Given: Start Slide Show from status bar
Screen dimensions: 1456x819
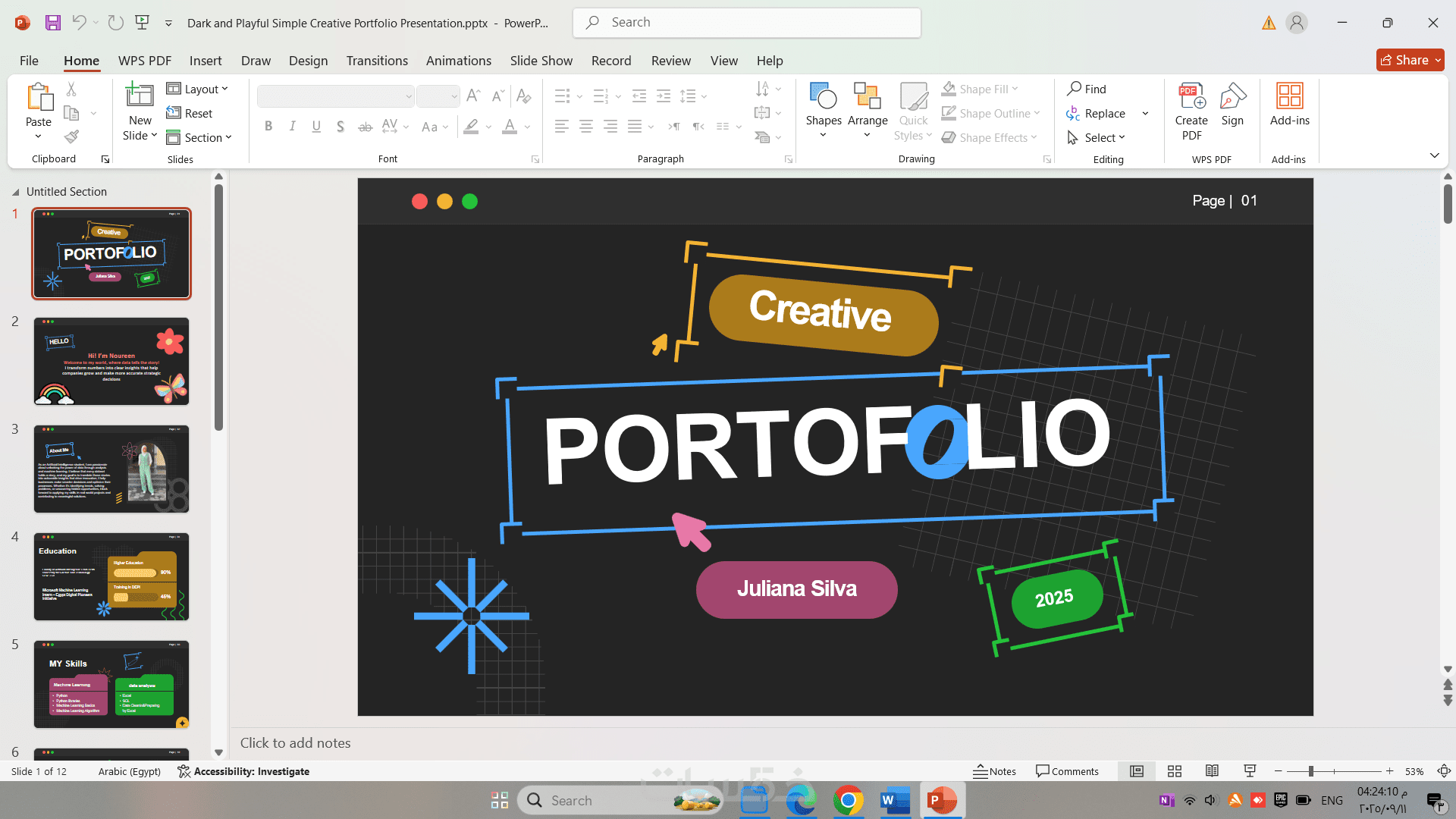Looking at the screenshot, I should click(x=1249, y=771).
